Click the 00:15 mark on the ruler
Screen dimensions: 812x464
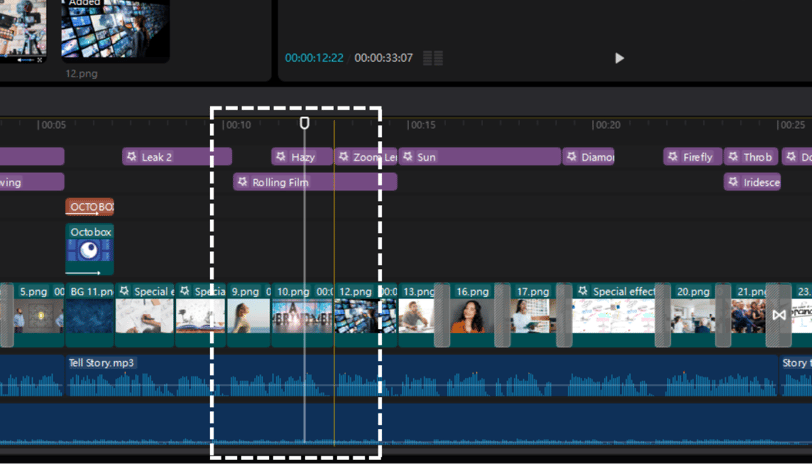tap(421, 125)
